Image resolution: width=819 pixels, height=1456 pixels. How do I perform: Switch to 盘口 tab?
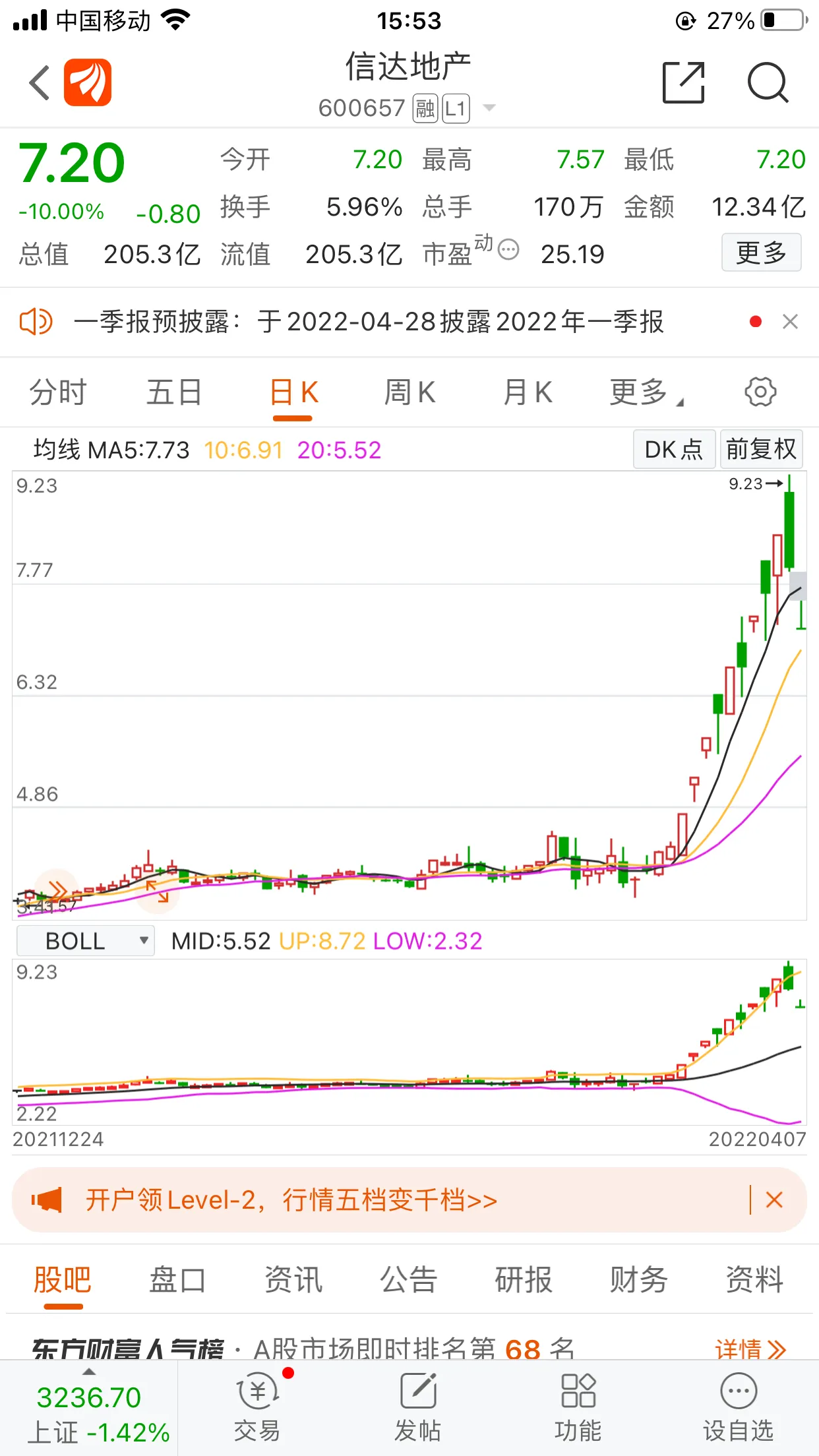pyautogui.click(x=177, y=1280)
